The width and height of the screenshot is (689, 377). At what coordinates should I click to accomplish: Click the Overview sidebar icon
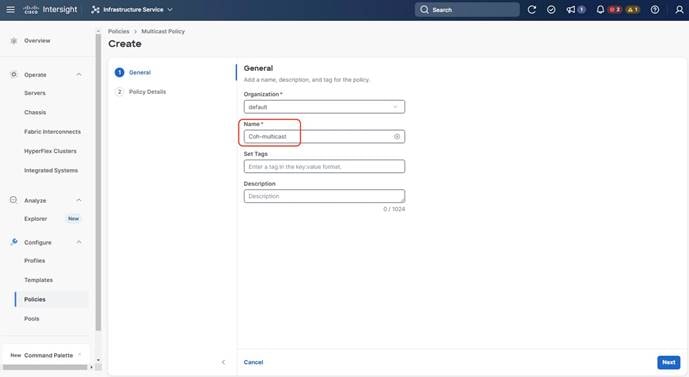(x=14, y=40)
